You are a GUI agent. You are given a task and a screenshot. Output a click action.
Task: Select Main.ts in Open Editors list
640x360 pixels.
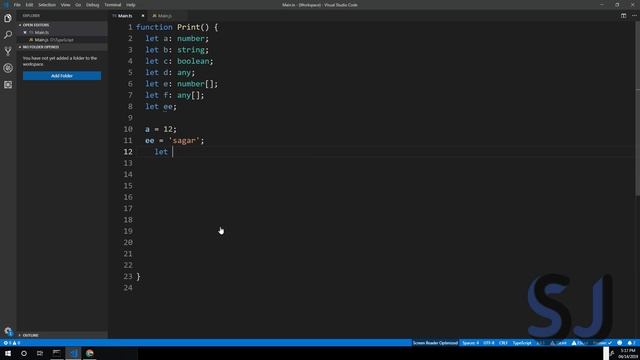click(x=62, y=32)
